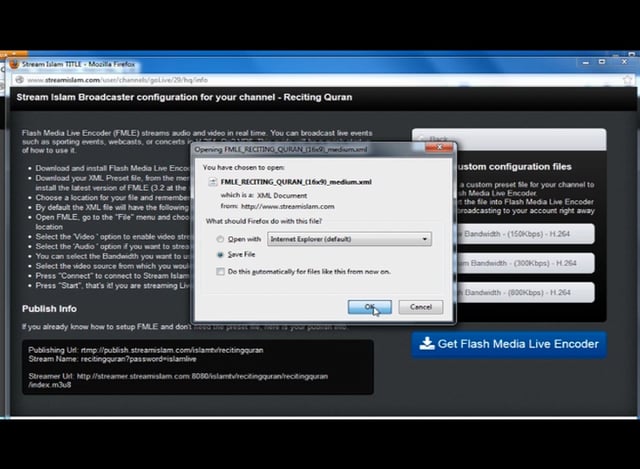The width and height of the screenshot is (640, 469).
Task: Click the Back button on the page
Action: [509, 139]
